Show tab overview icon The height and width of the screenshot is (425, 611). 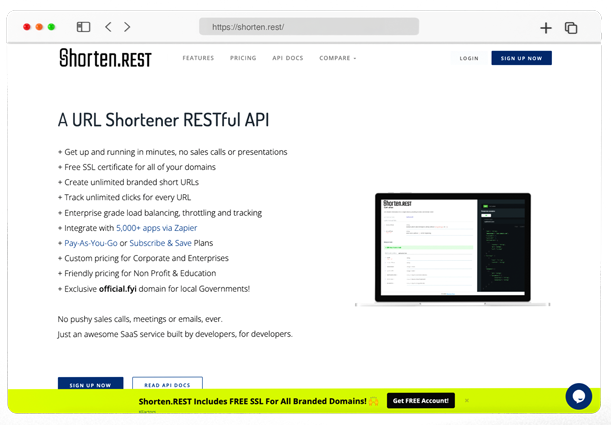coord(571,28)
